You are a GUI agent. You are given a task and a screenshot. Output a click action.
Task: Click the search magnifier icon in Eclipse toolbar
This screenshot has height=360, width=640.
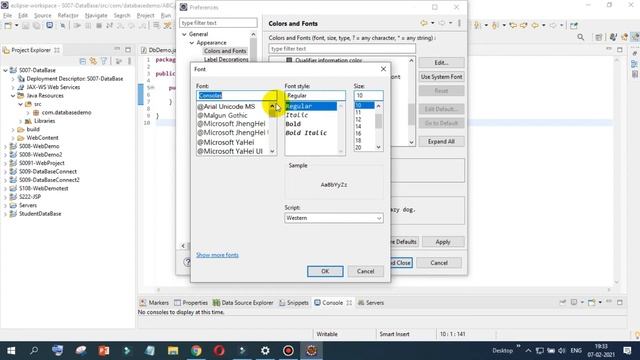tap(580, 38)
